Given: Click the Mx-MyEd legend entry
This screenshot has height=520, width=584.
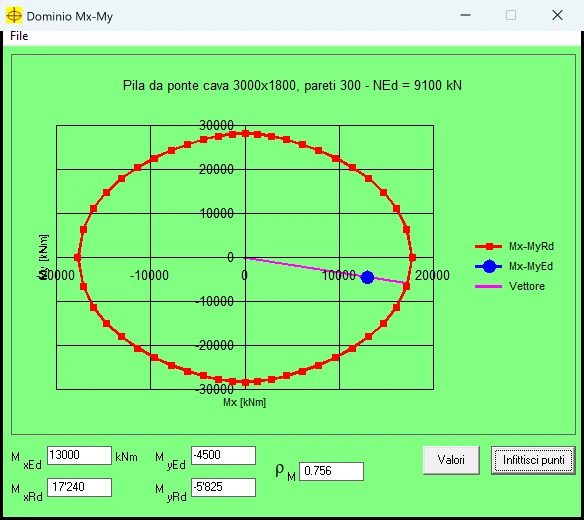Looking at the screenshot, I should point(514,266).
